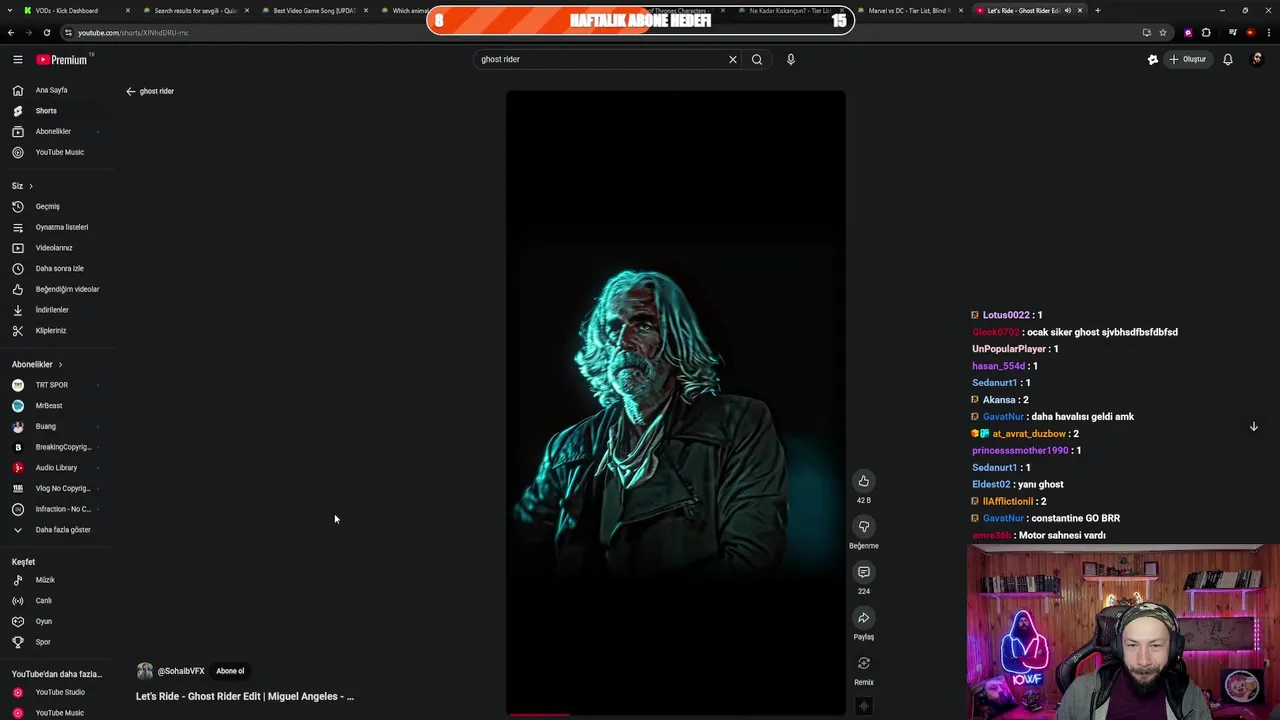Open the browser extensions puzzle menu
This screenshot has height=720, width=1280.
coord(1206,32)
